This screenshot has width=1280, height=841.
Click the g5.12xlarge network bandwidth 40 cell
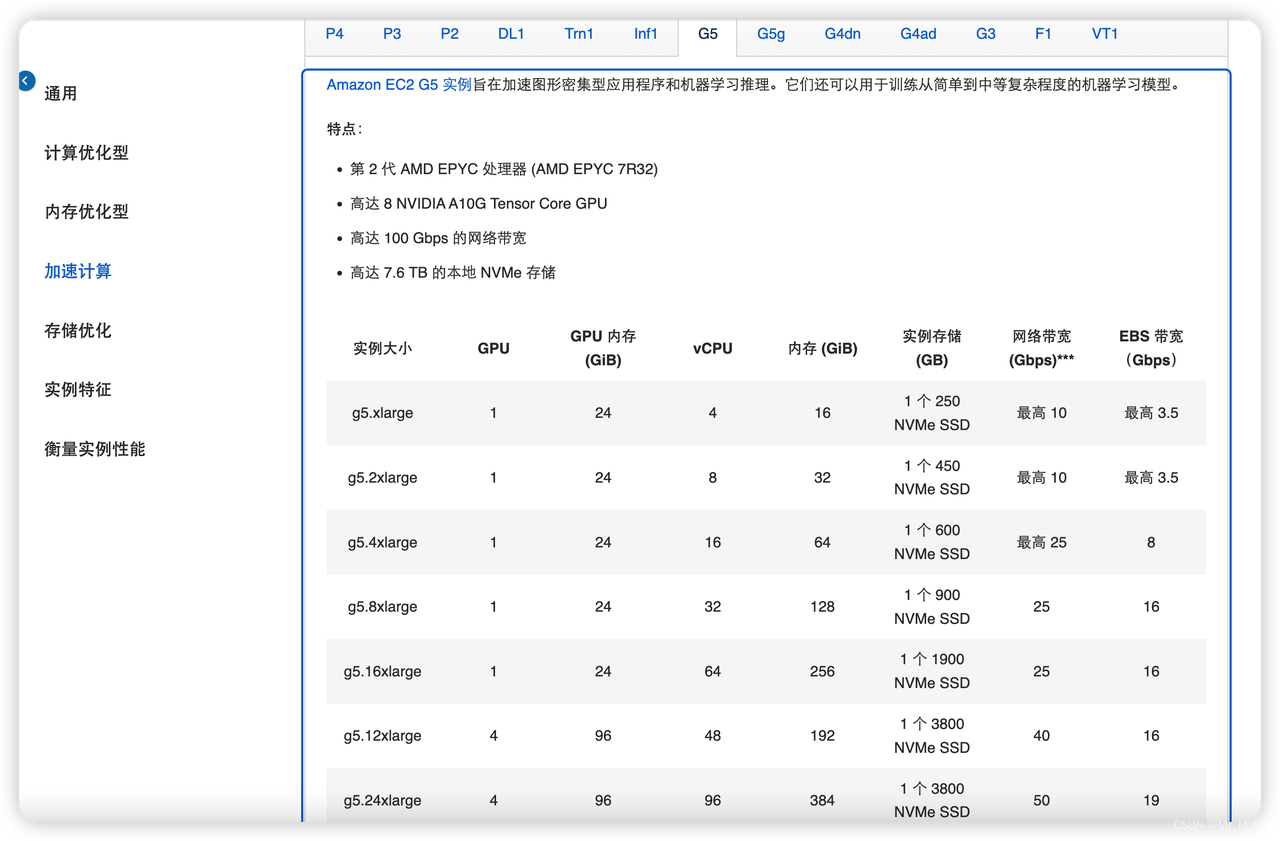(x=1042, y=735)
